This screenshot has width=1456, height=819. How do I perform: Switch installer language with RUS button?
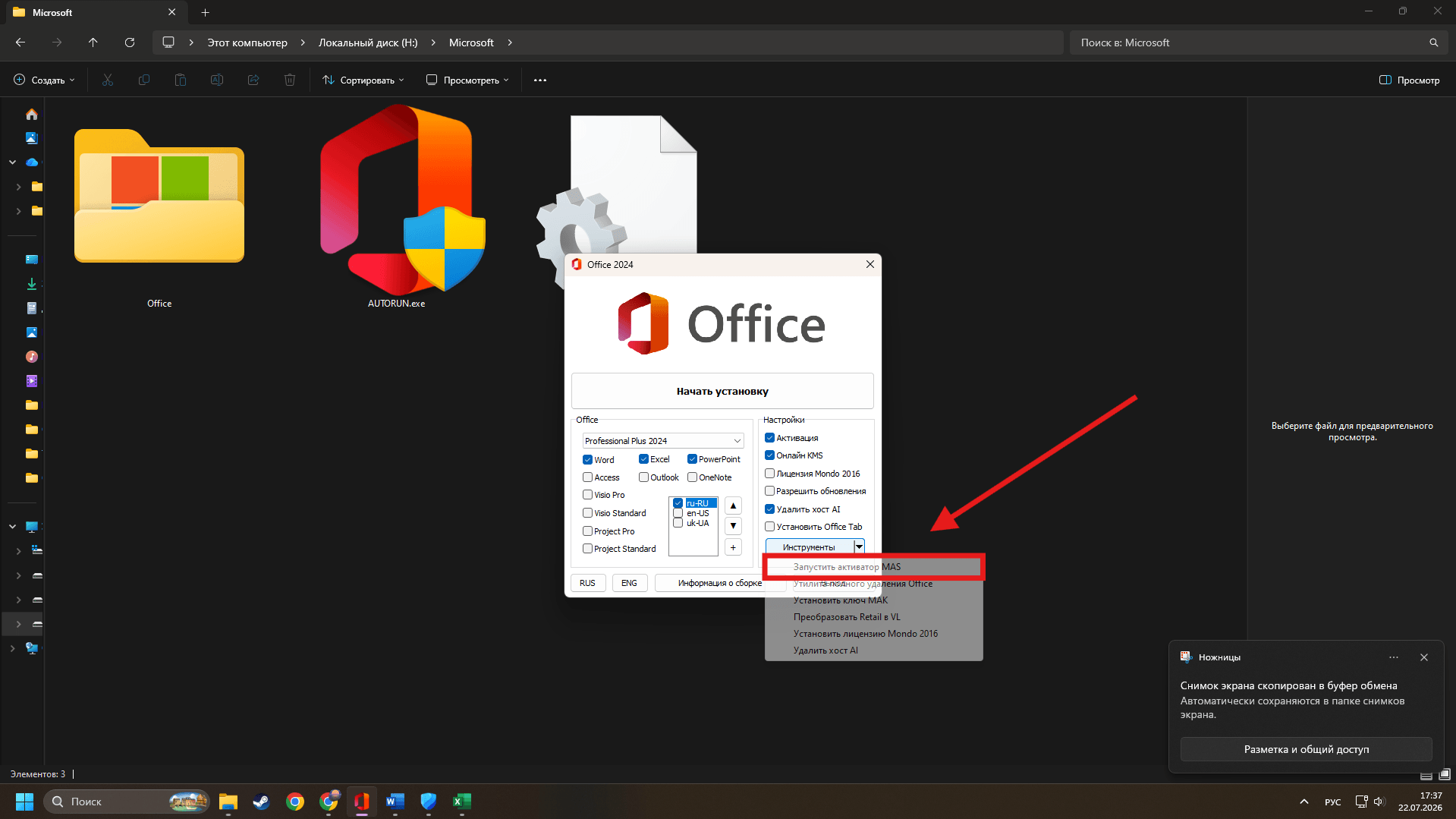[x=587, y=583]
